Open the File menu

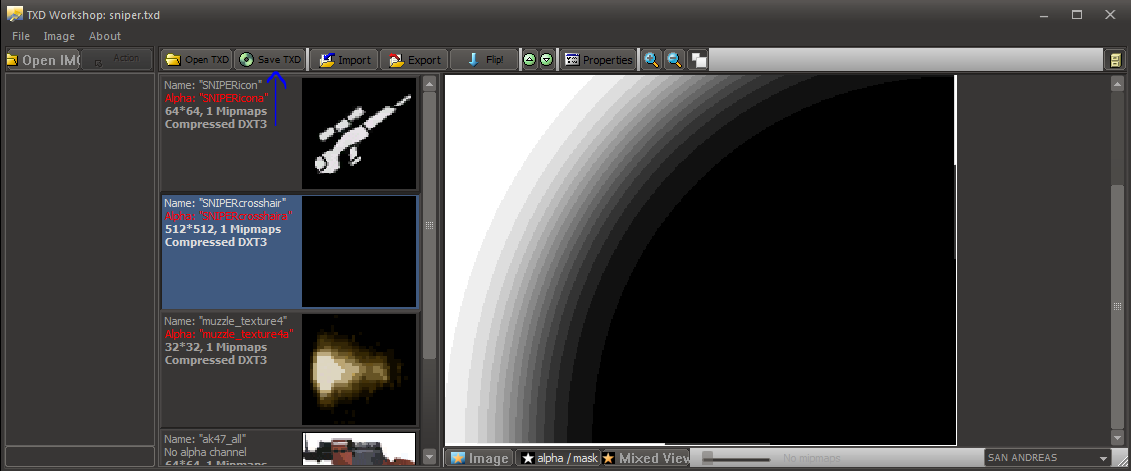tap(21, 36)
